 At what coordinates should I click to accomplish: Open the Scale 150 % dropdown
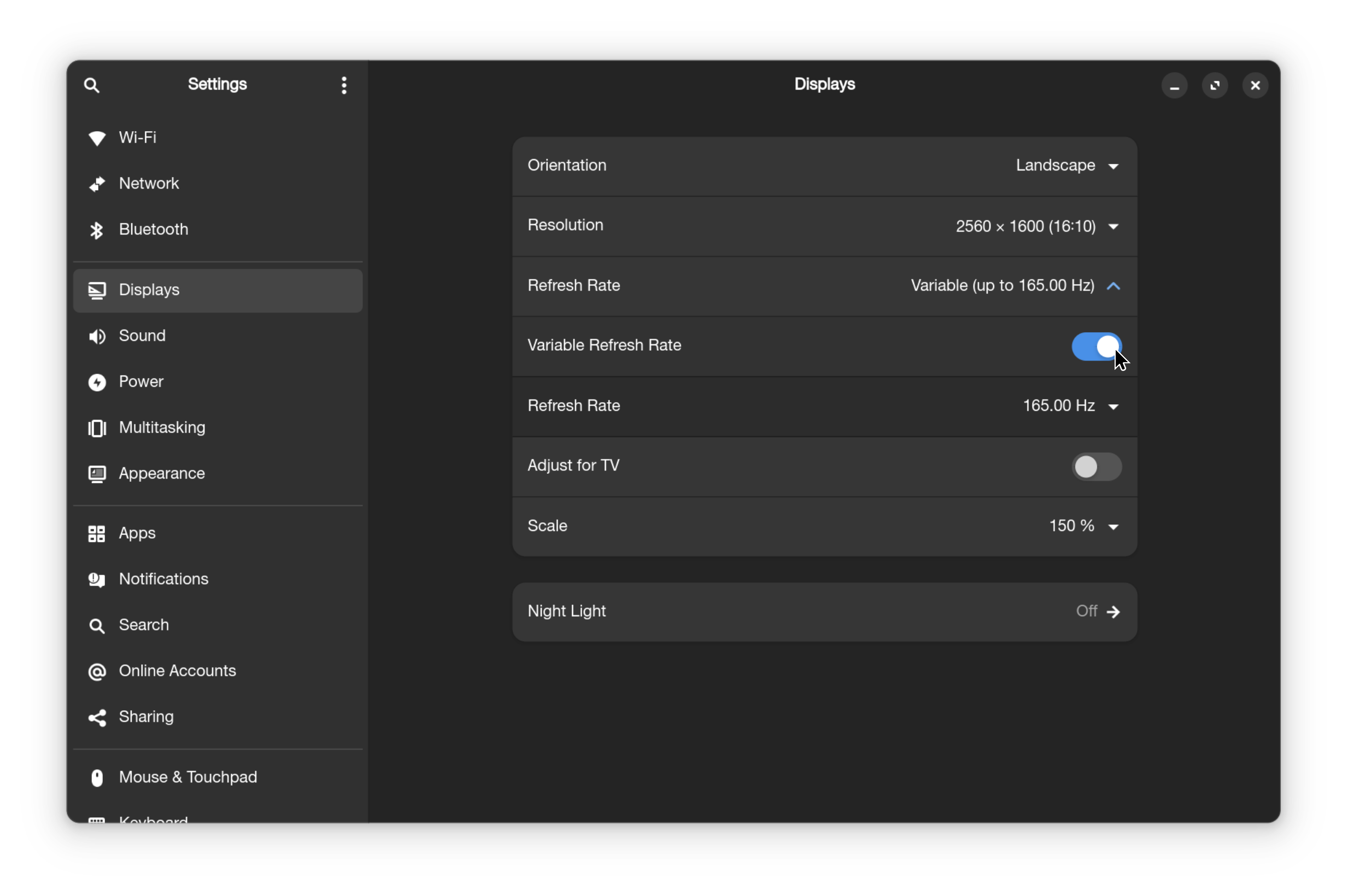1083,526
